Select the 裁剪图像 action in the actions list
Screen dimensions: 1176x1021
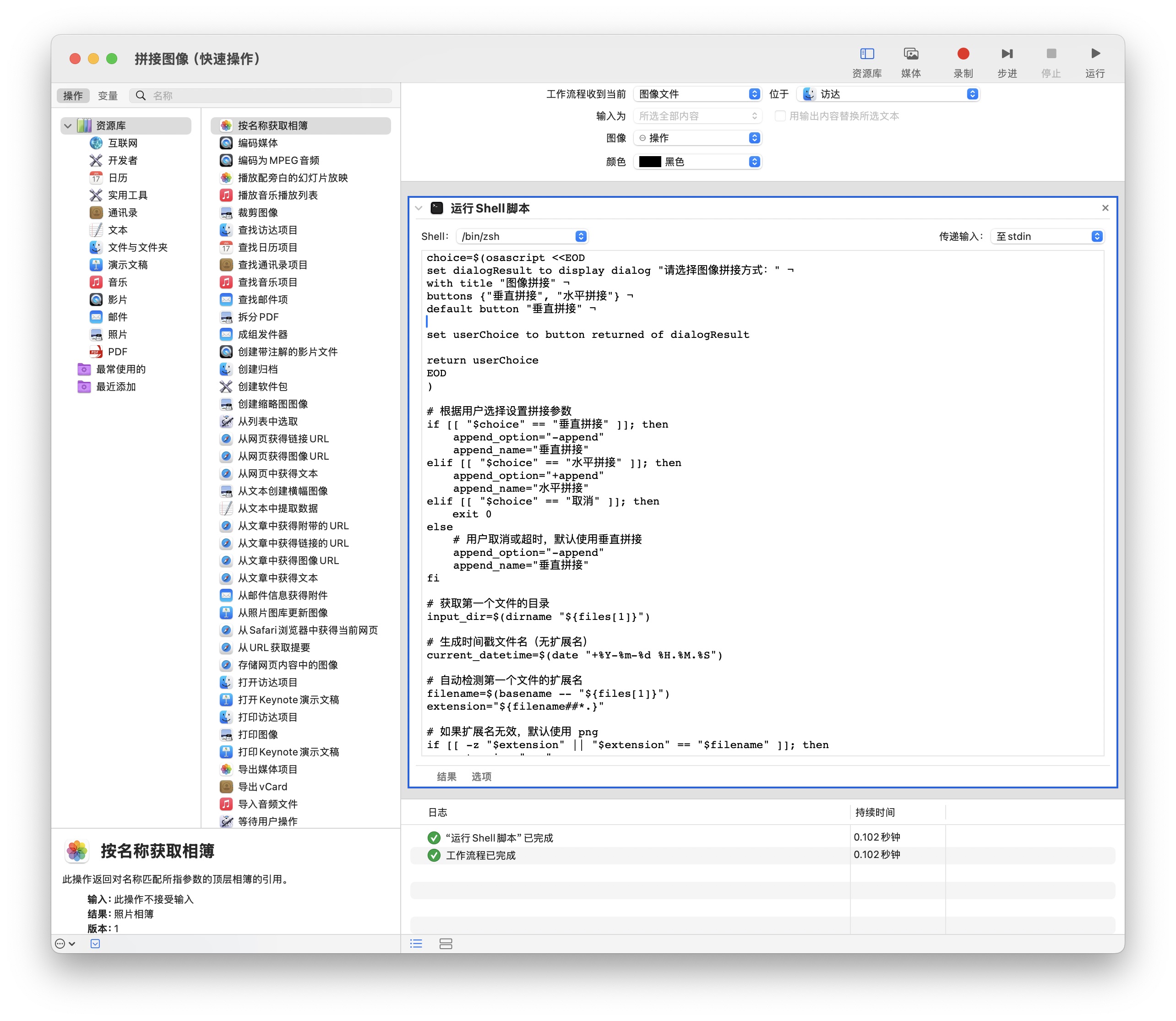(x=257, y=212)
